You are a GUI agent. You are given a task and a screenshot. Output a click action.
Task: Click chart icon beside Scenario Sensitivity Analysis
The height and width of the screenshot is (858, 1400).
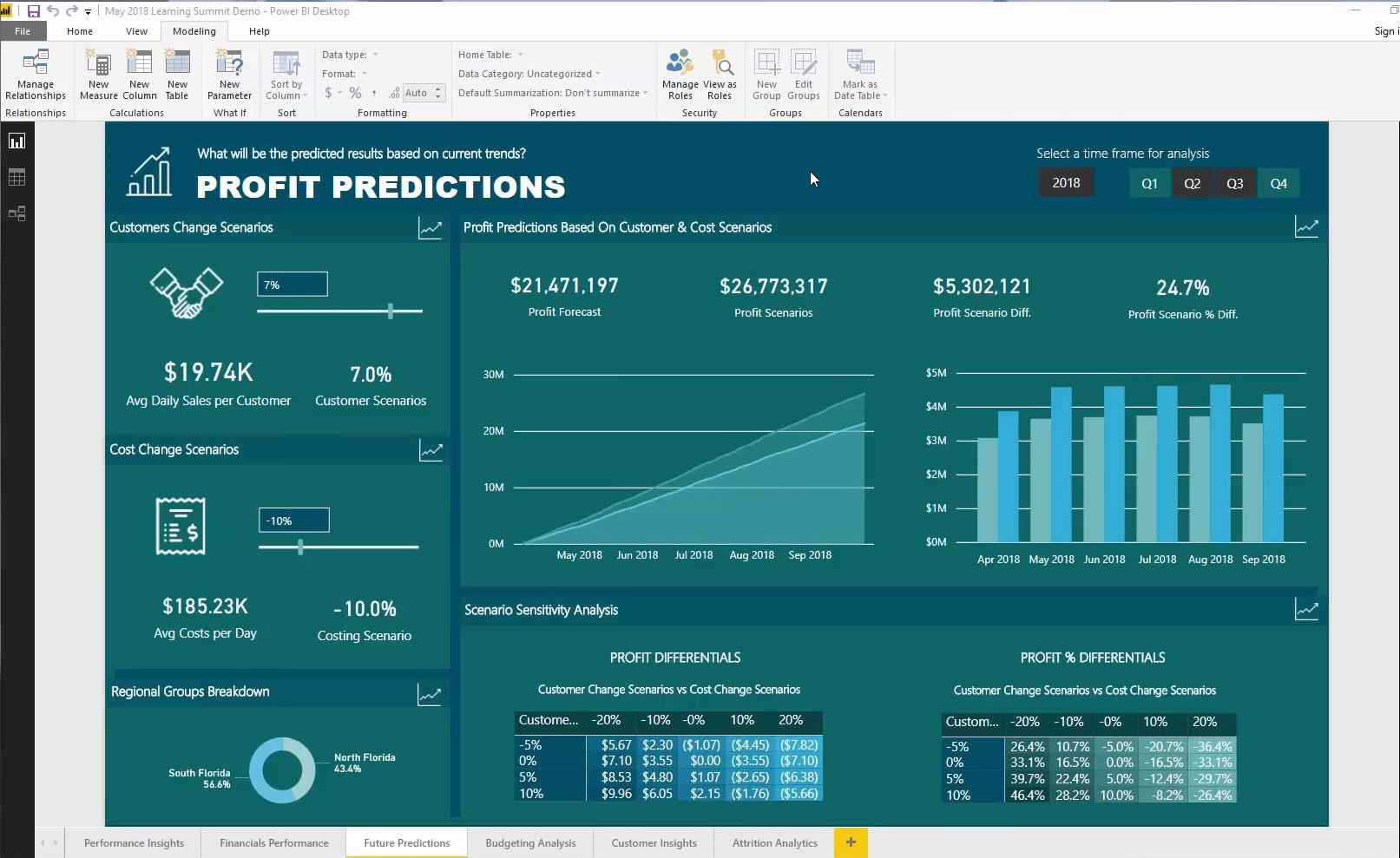tap(1306, 609)
